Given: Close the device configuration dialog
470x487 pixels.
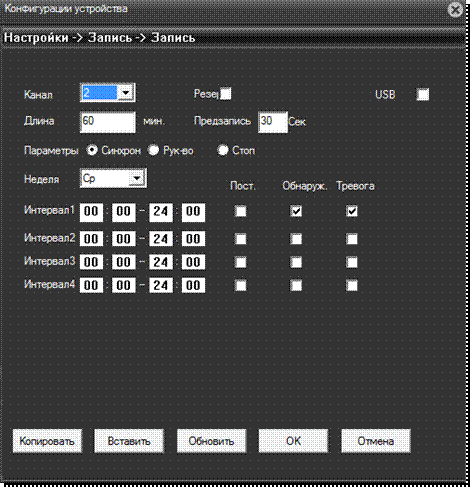Looking at the screenshot, I should click(x=455, y=10).
